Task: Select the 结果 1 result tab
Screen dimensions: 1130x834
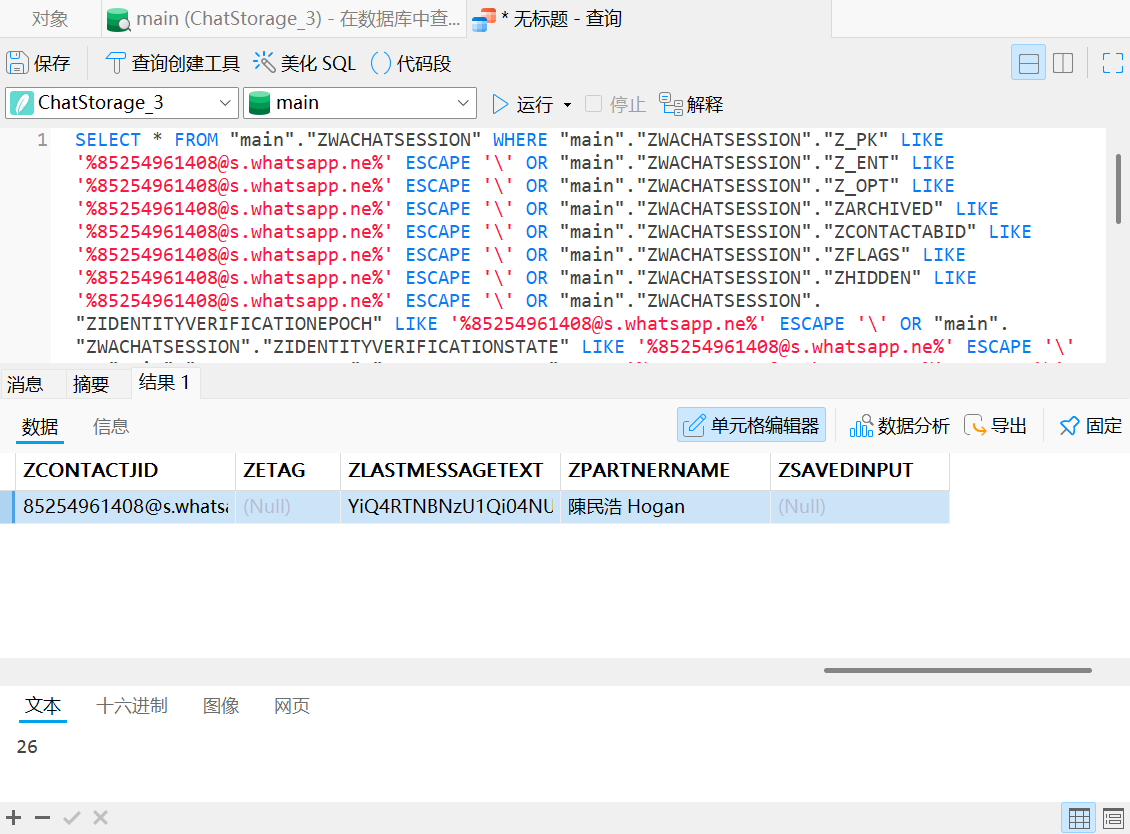Action: 164,383
